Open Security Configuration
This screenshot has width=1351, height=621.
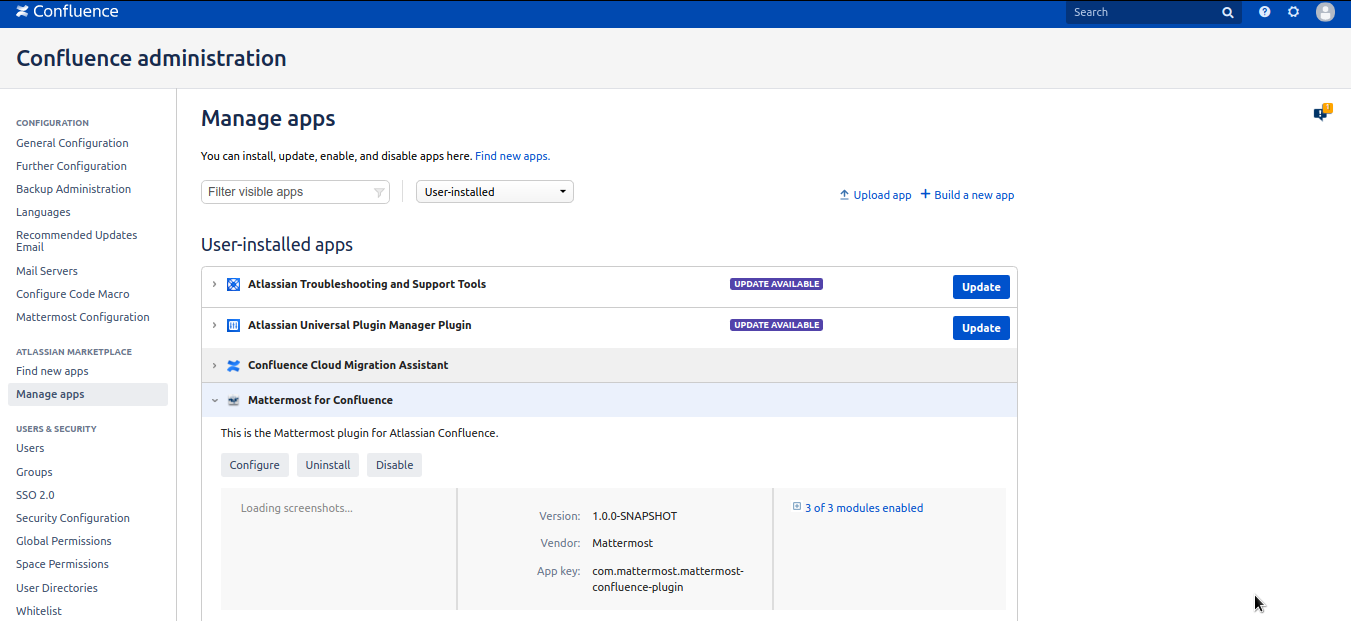[73, 518]
